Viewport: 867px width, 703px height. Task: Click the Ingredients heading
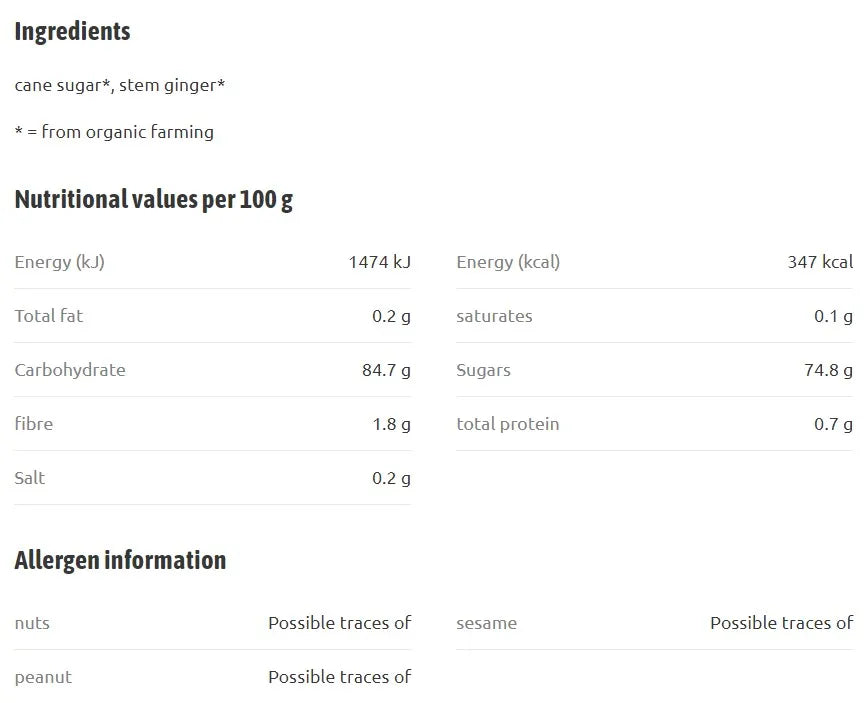(72, 32)
